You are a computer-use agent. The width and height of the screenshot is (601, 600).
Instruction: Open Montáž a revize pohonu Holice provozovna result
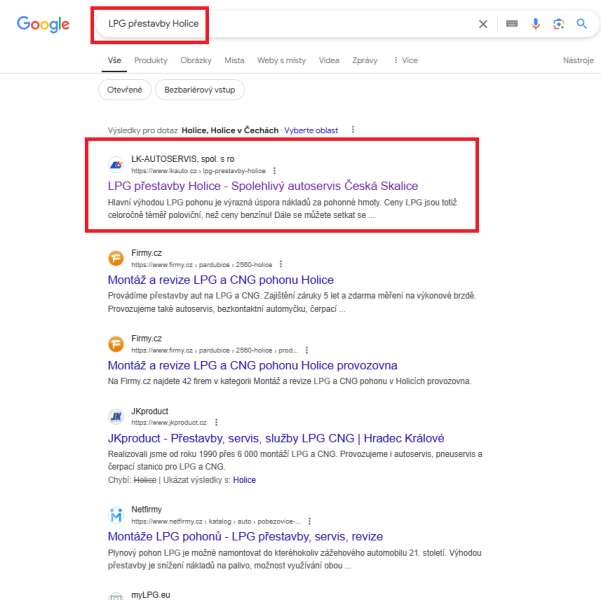252,365
